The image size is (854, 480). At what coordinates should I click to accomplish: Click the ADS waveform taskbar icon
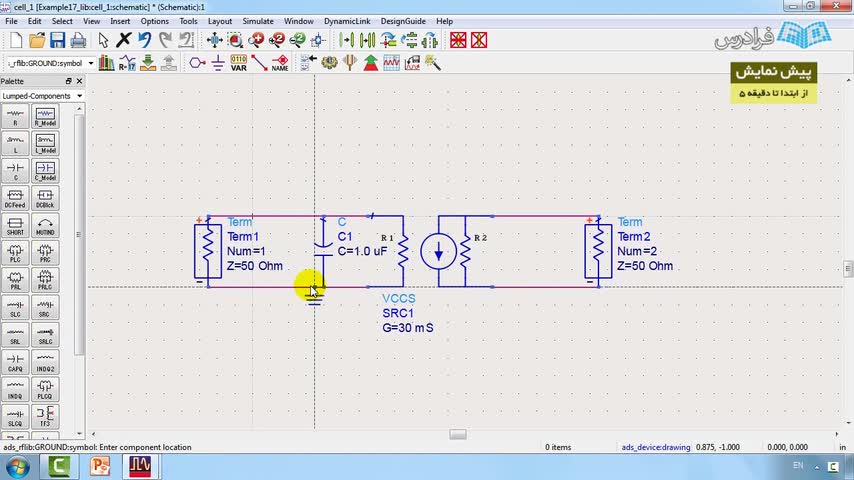pos(140,466)
